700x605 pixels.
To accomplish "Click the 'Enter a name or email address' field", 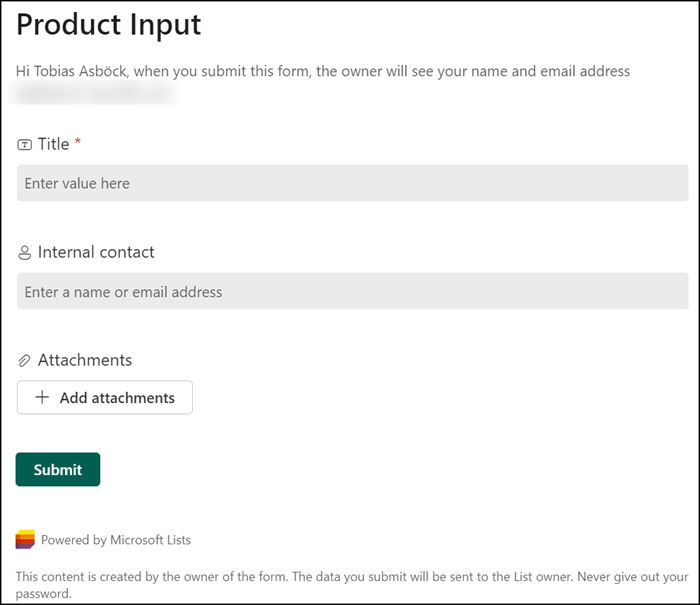I will coord(352,292).
